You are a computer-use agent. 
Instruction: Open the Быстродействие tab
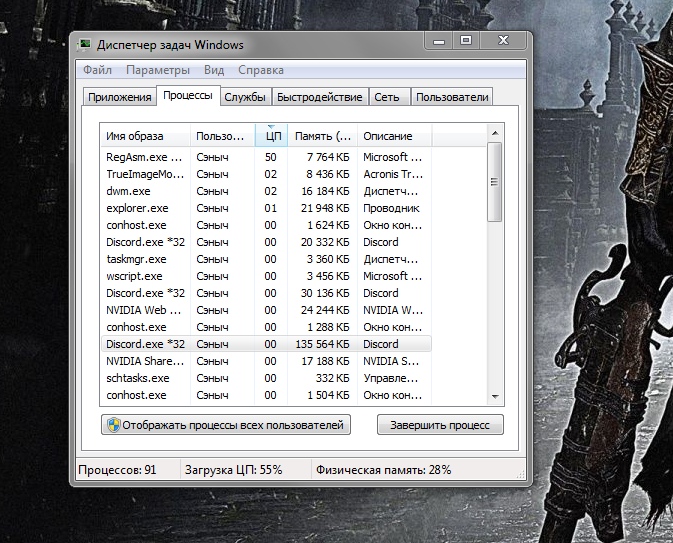(x=320, y=97)
